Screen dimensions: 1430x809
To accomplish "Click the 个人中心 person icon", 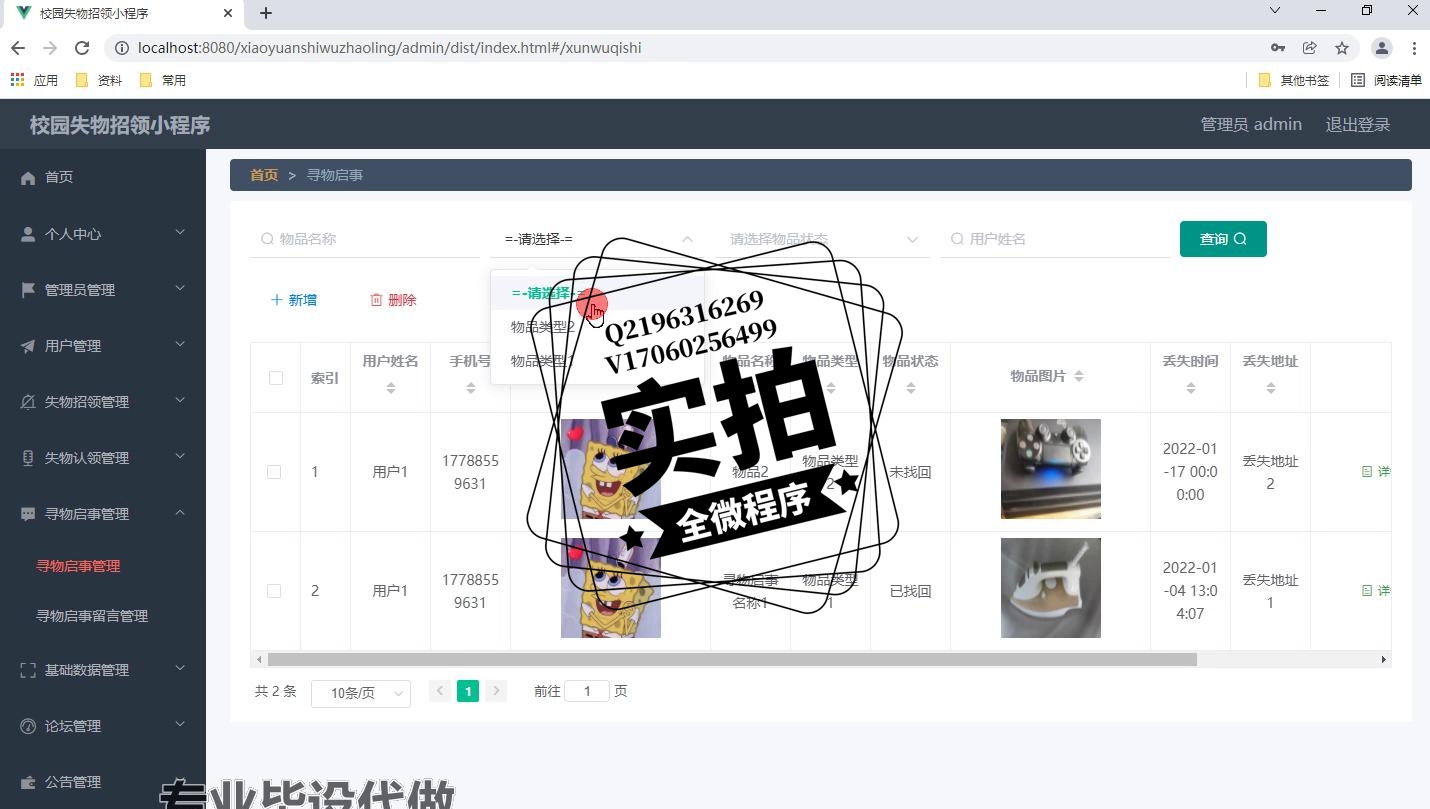I will pyautogui.click(x=28, y=234).
